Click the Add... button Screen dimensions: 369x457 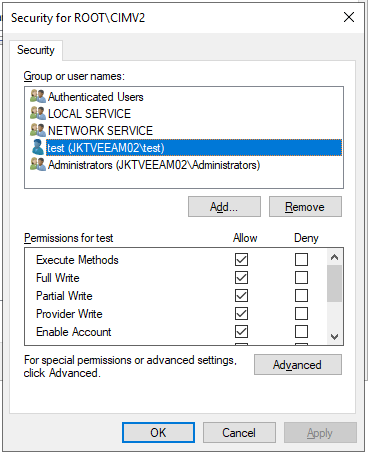(x=224, y=207)
